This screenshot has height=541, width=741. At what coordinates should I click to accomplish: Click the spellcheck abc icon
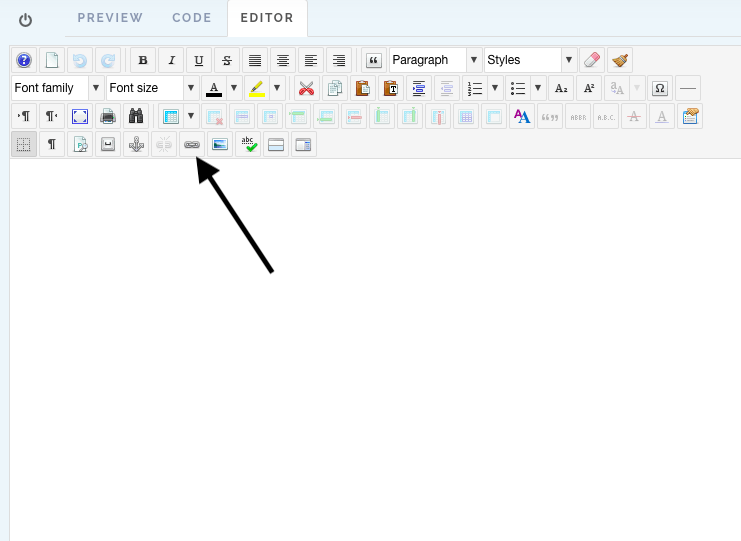(248, 145)
